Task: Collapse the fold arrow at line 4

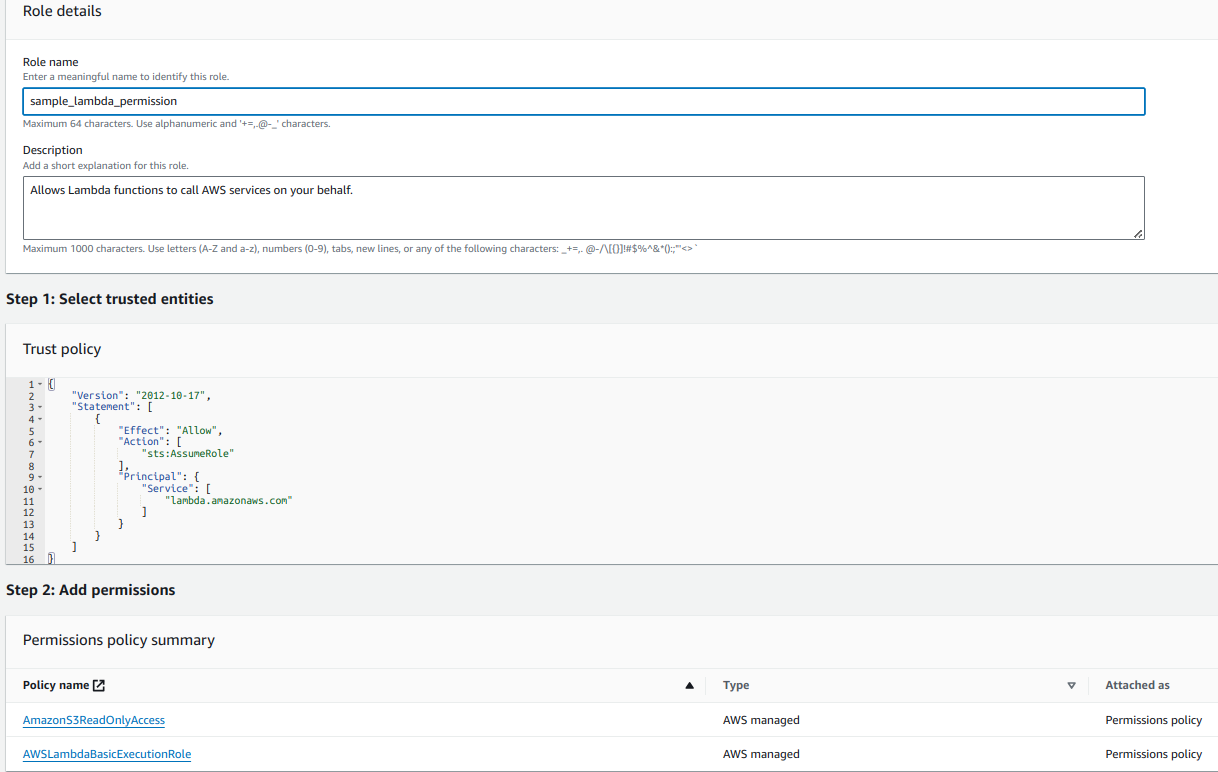Action: pos(40,419)
